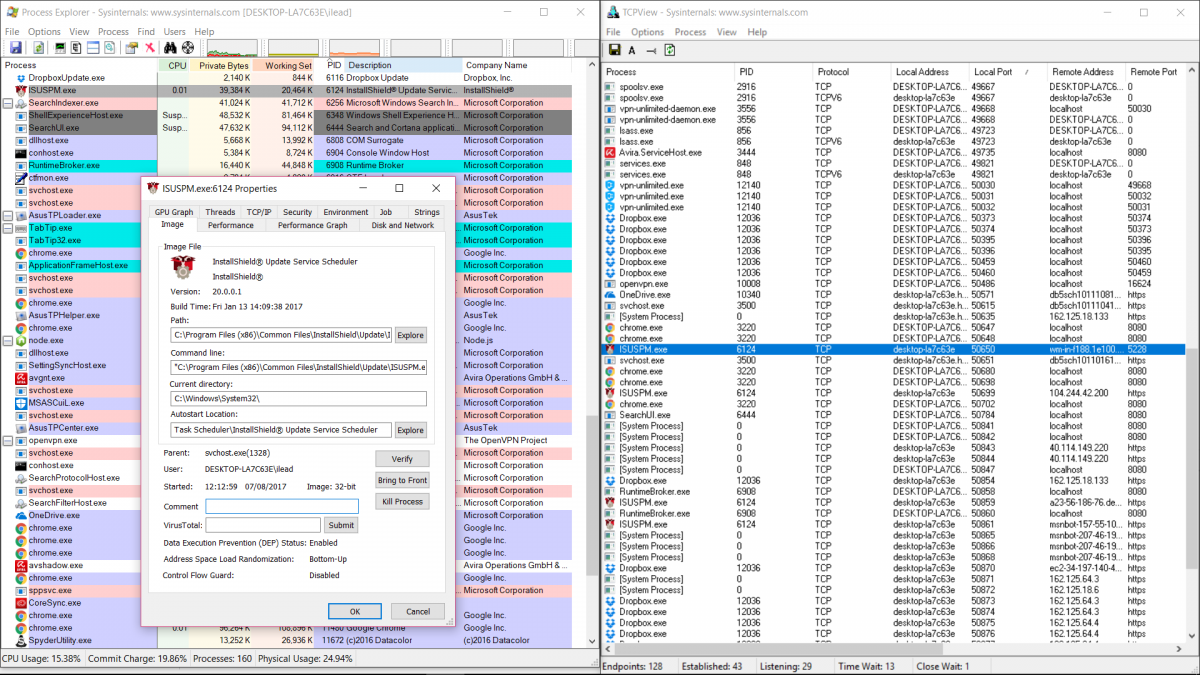Image resolution: width=1200 pixels, height=675 pixels.
Task: Click crosshair Find Window's Process icon
Action: (x=188, y=47)
